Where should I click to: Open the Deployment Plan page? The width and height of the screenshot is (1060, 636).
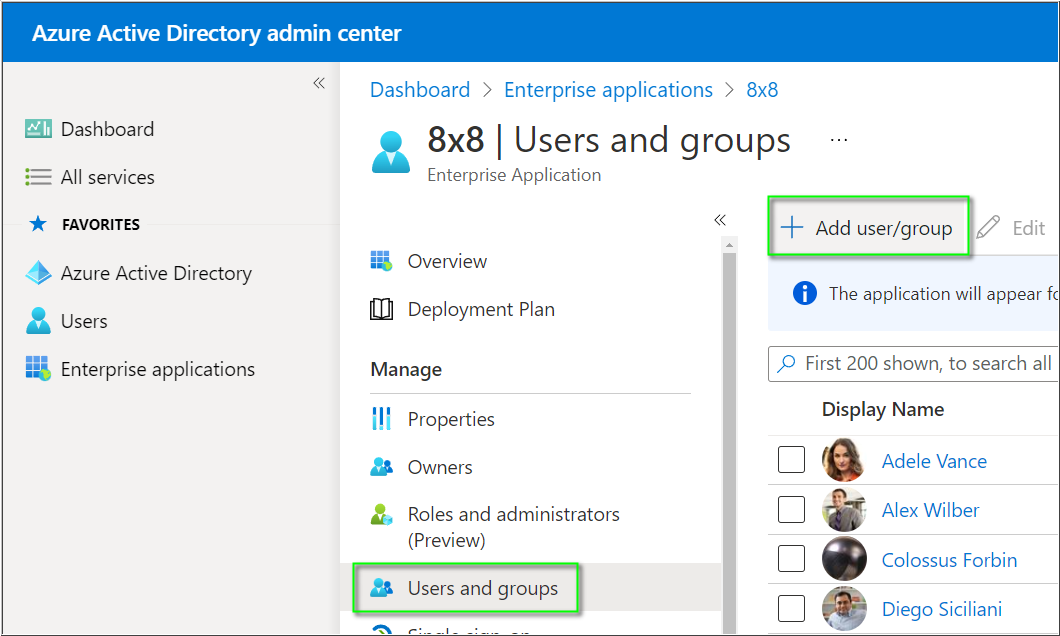click(x=481, y=310)
